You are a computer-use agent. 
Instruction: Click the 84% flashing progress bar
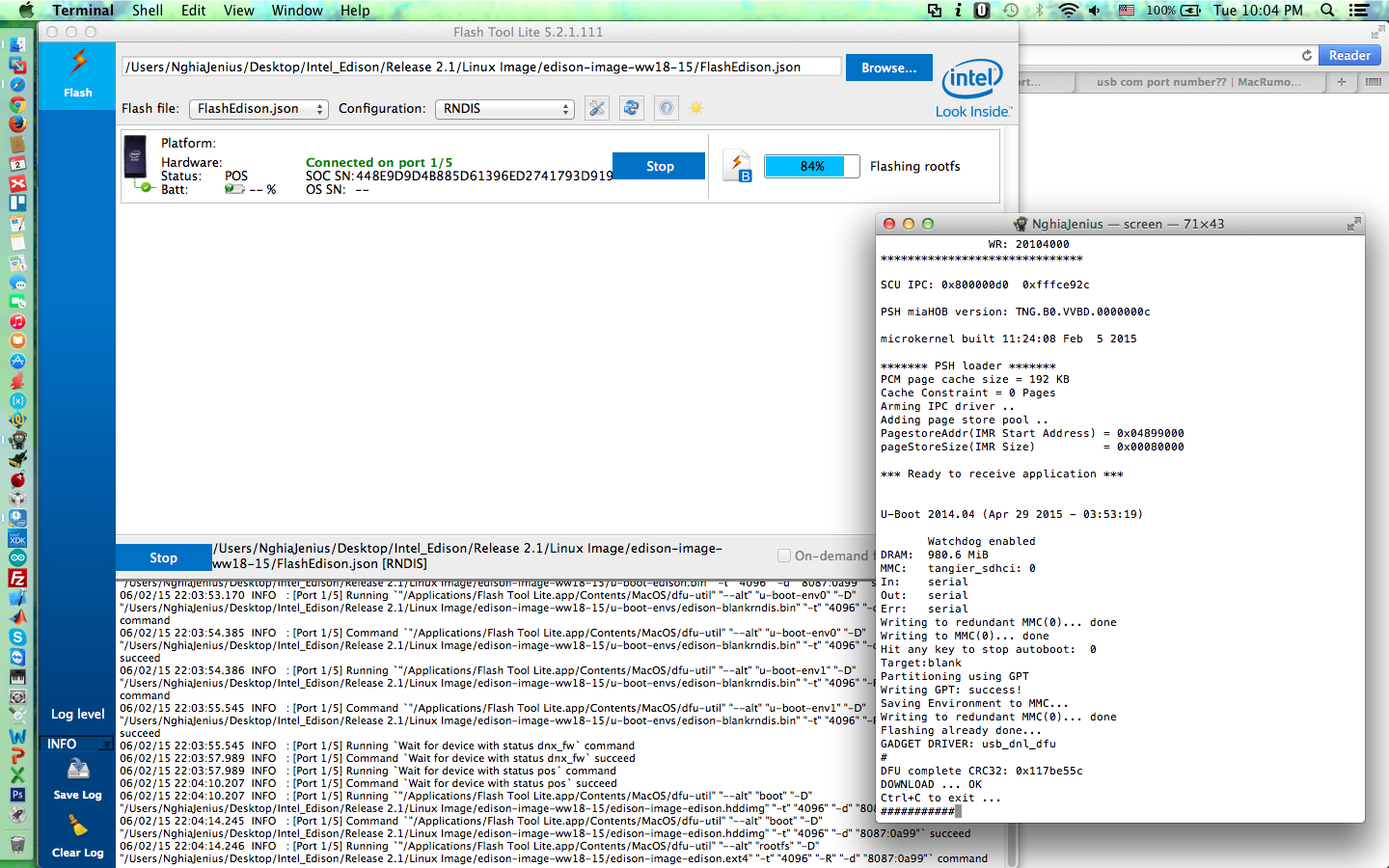pos(811,166)
